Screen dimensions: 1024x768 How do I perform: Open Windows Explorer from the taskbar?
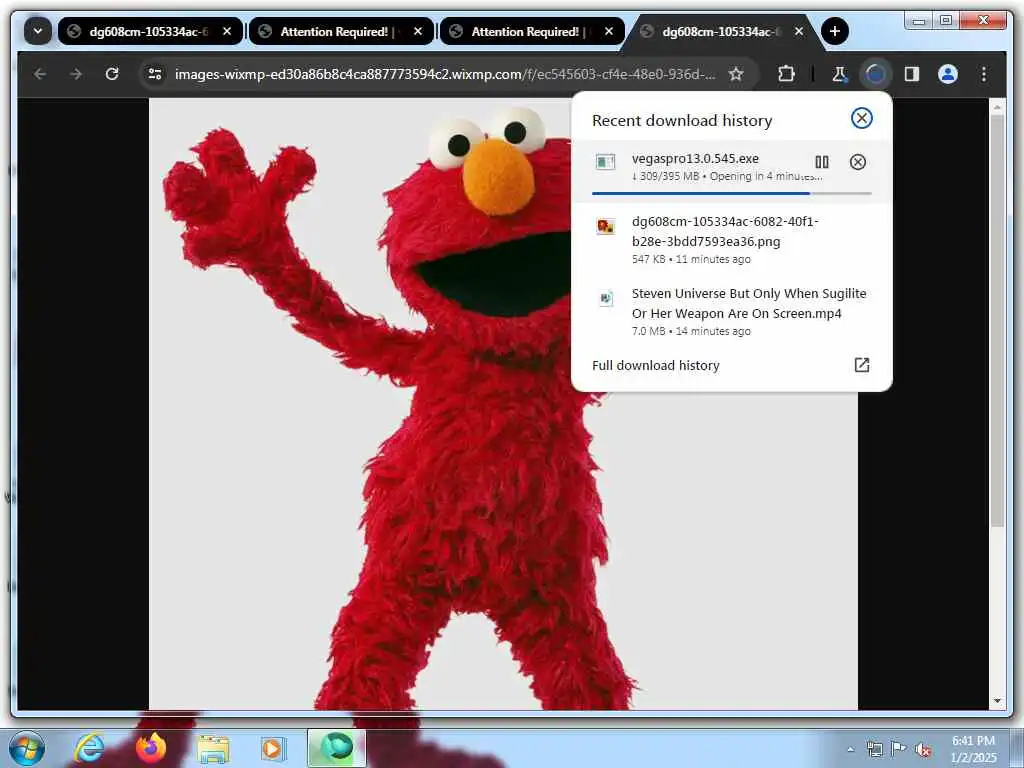(213, 749)
